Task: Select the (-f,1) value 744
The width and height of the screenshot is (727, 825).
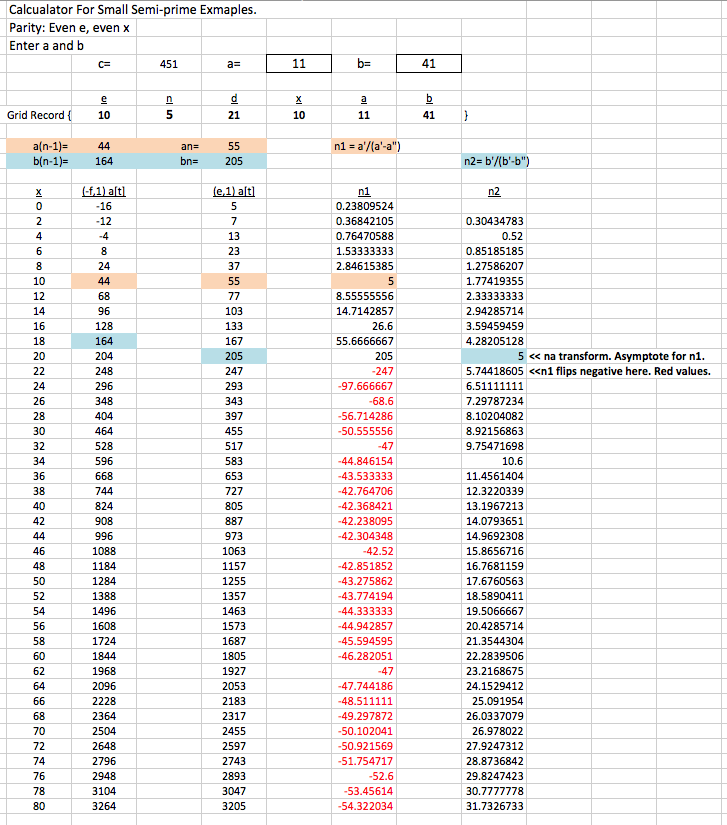Action: pyautogui.click(x=104, y=491)
